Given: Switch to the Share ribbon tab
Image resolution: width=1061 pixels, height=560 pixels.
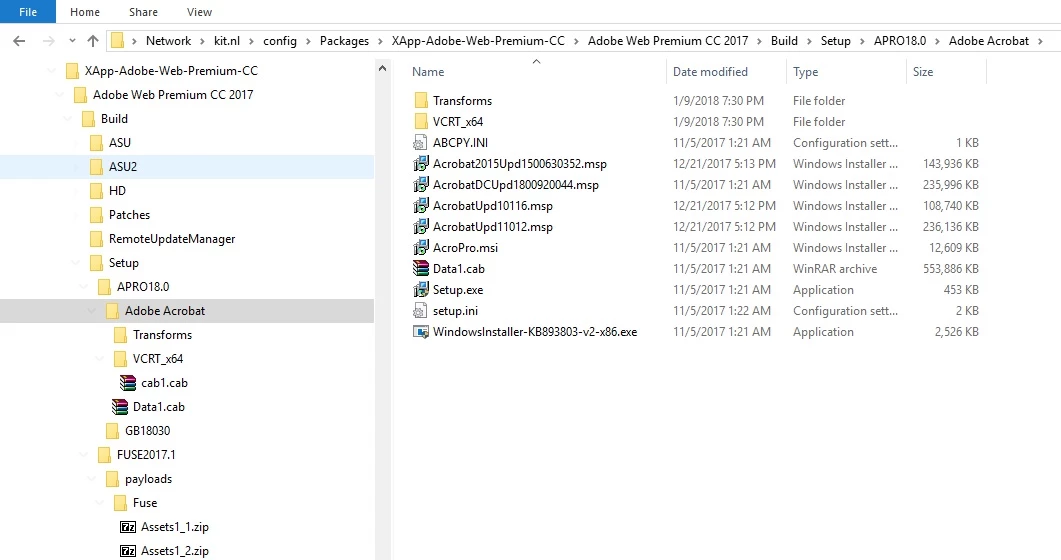Looking at the screenshot, I should click(x=143, y=11).
